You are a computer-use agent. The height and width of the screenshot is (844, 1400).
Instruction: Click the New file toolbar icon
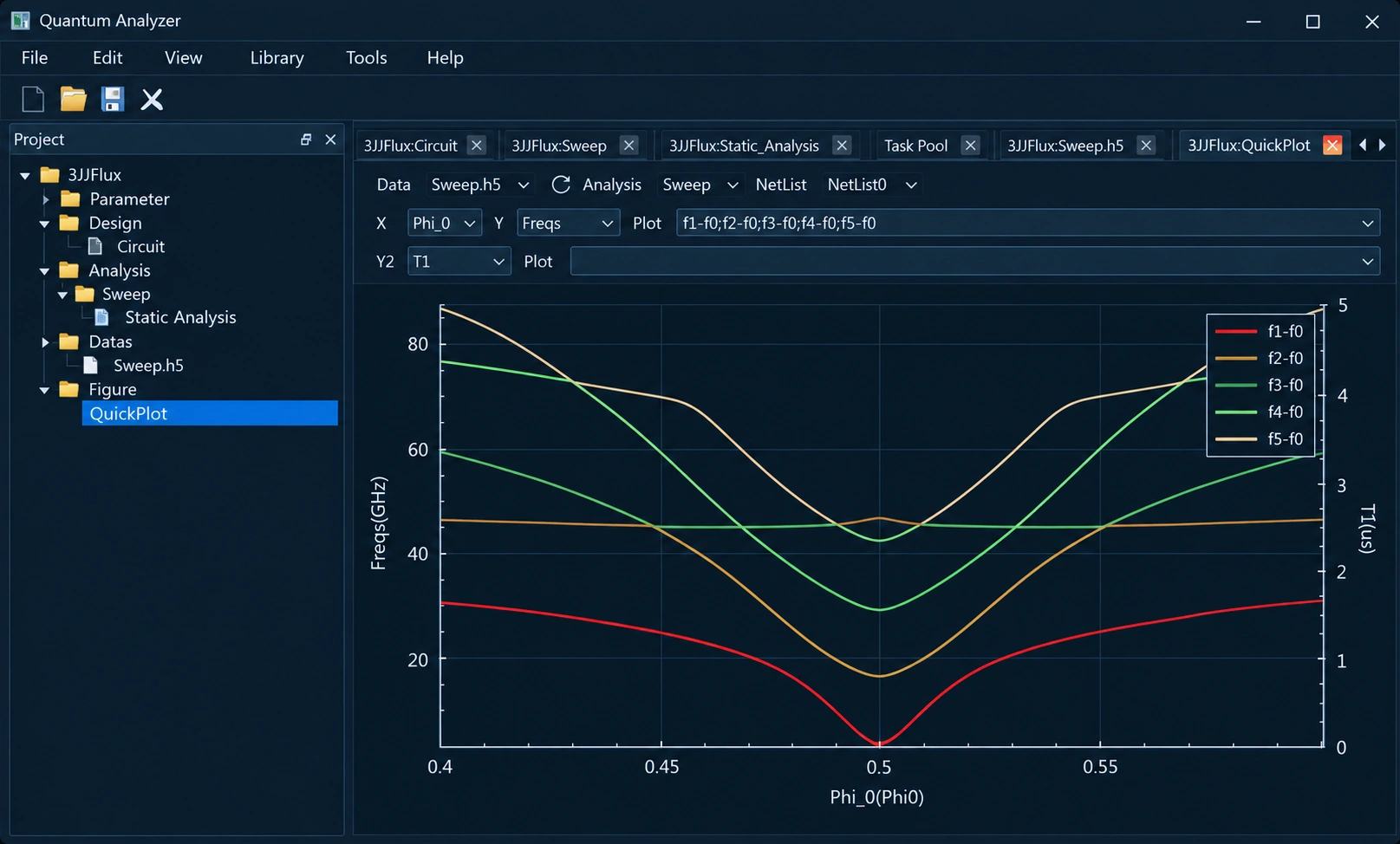33,100
